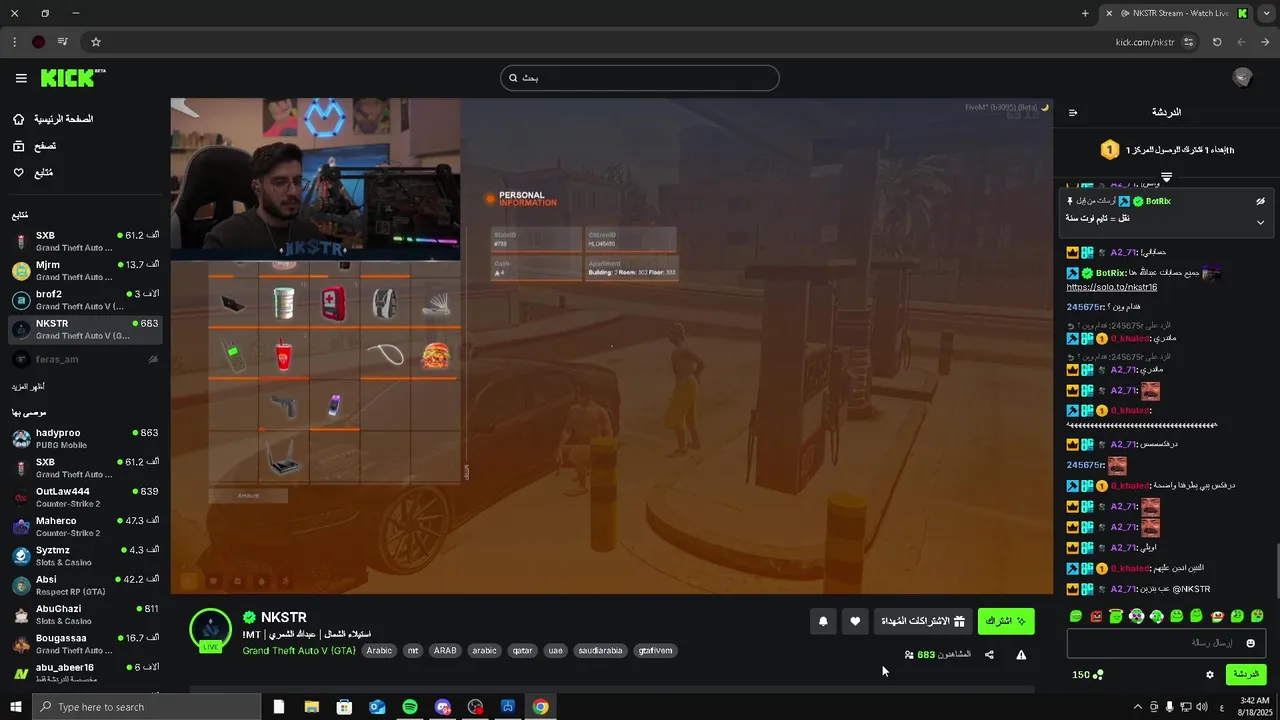
Task: Open the emoji picker in chat input
Action: [x=1250, y=643]
